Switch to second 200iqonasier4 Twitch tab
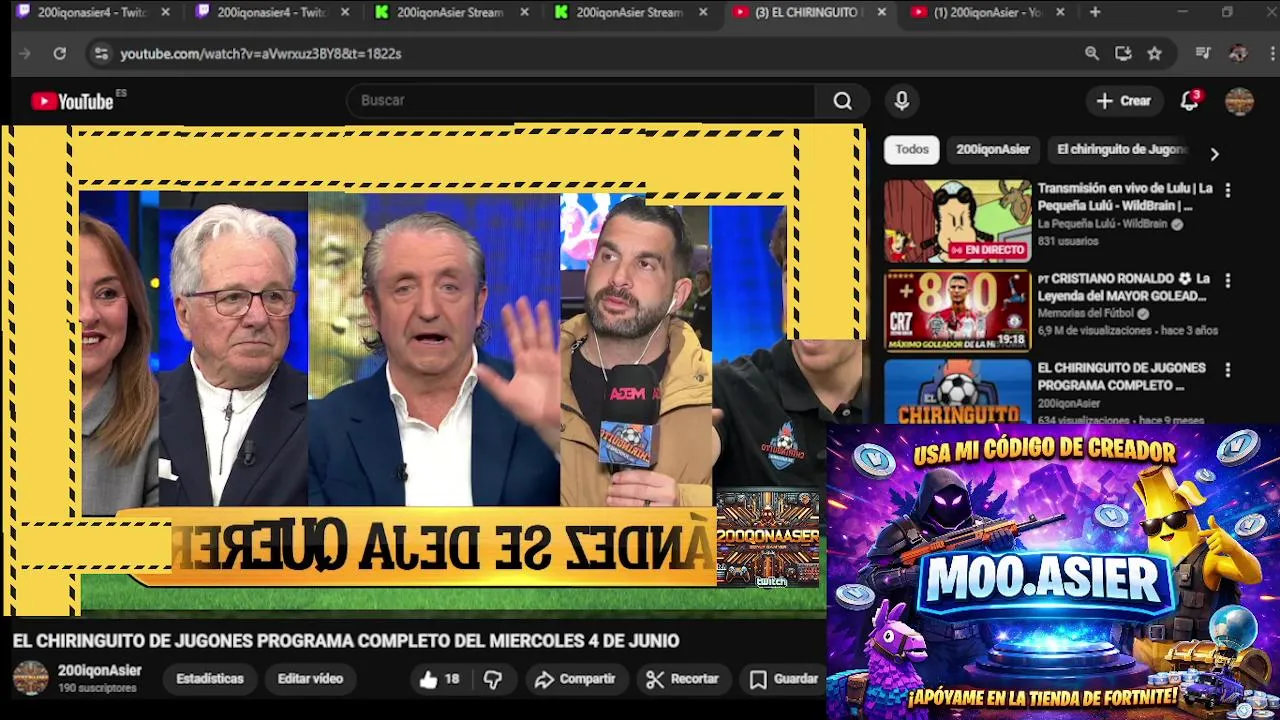 tap(270, 12)
